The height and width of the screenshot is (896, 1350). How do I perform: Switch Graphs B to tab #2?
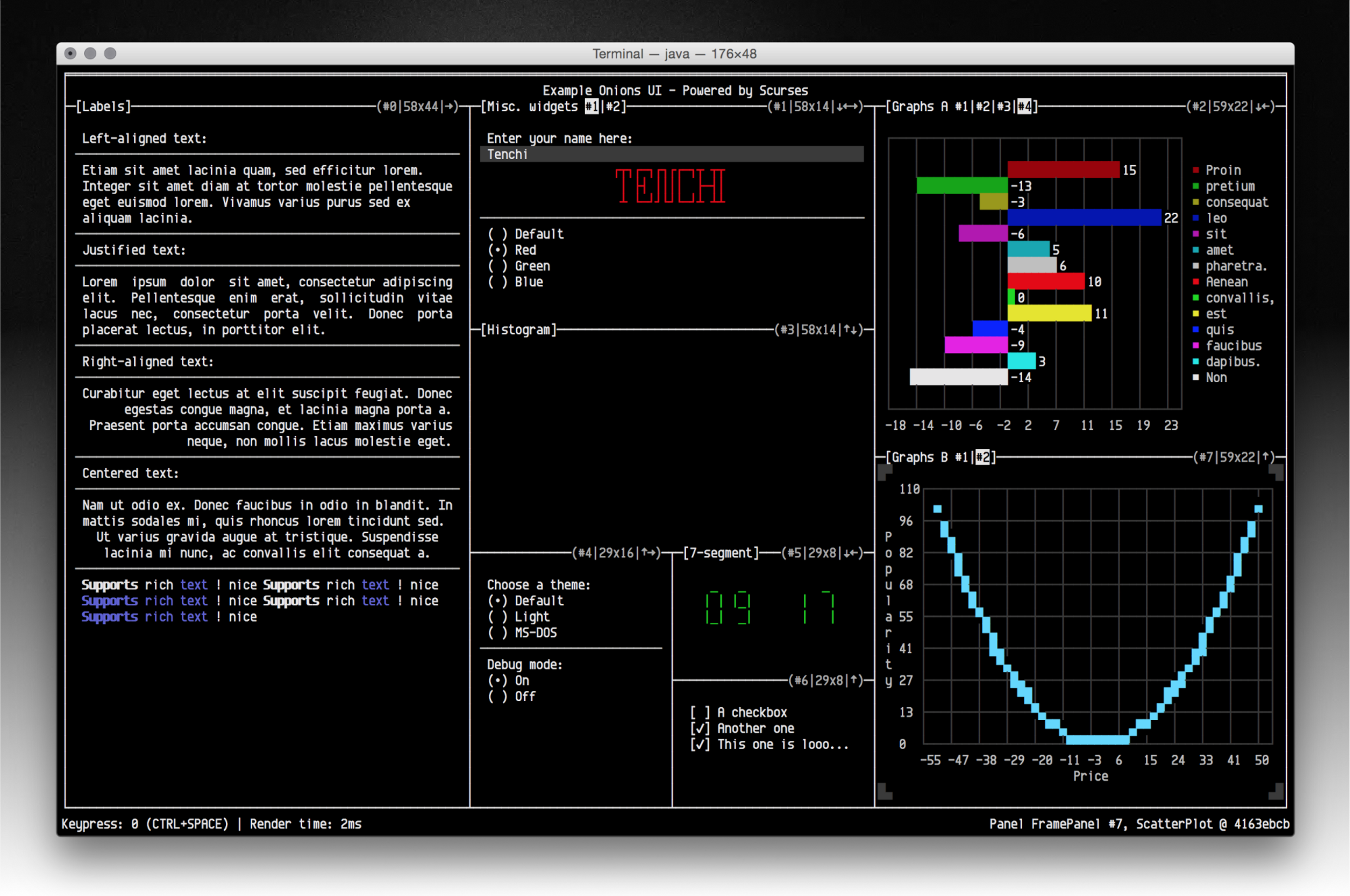(x=983, y=457)
